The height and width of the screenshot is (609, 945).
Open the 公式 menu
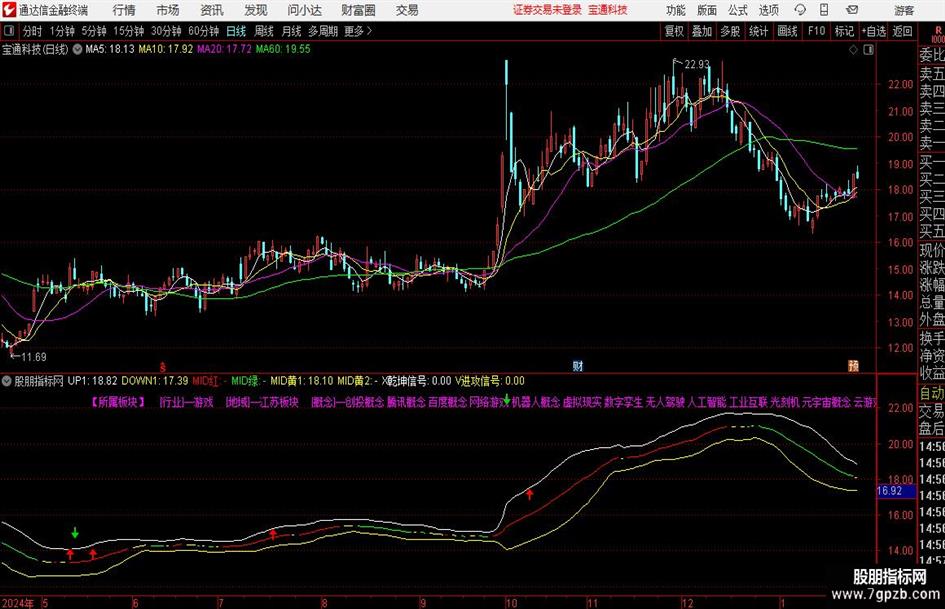738,10
